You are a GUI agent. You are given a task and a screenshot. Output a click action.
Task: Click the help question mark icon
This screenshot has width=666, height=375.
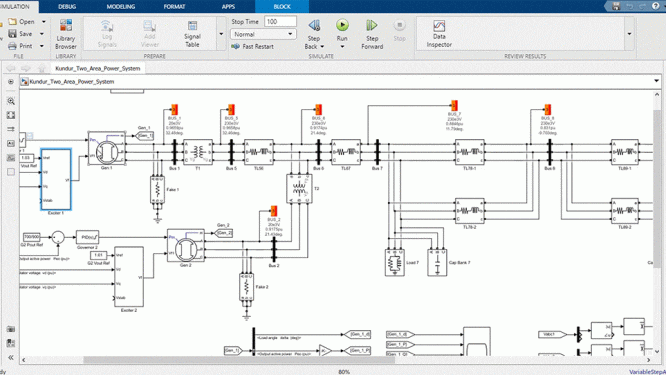[x=655, y=6]
